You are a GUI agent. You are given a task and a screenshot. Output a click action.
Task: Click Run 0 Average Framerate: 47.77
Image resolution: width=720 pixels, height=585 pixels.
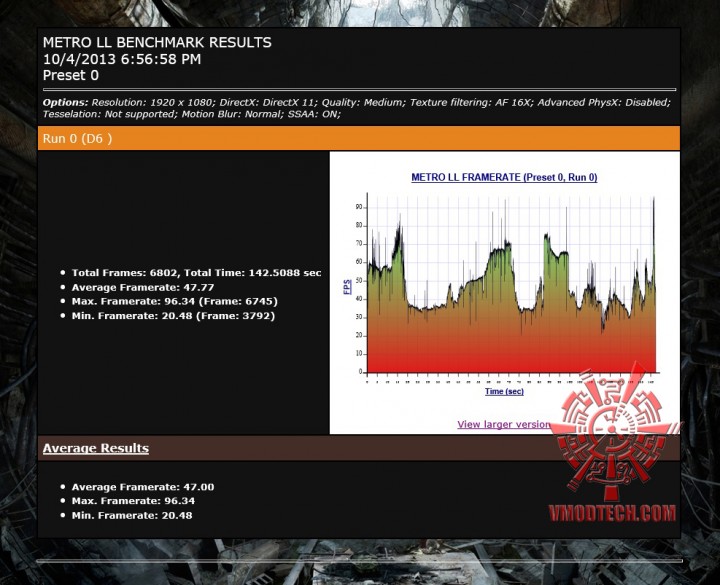(143, 287)
